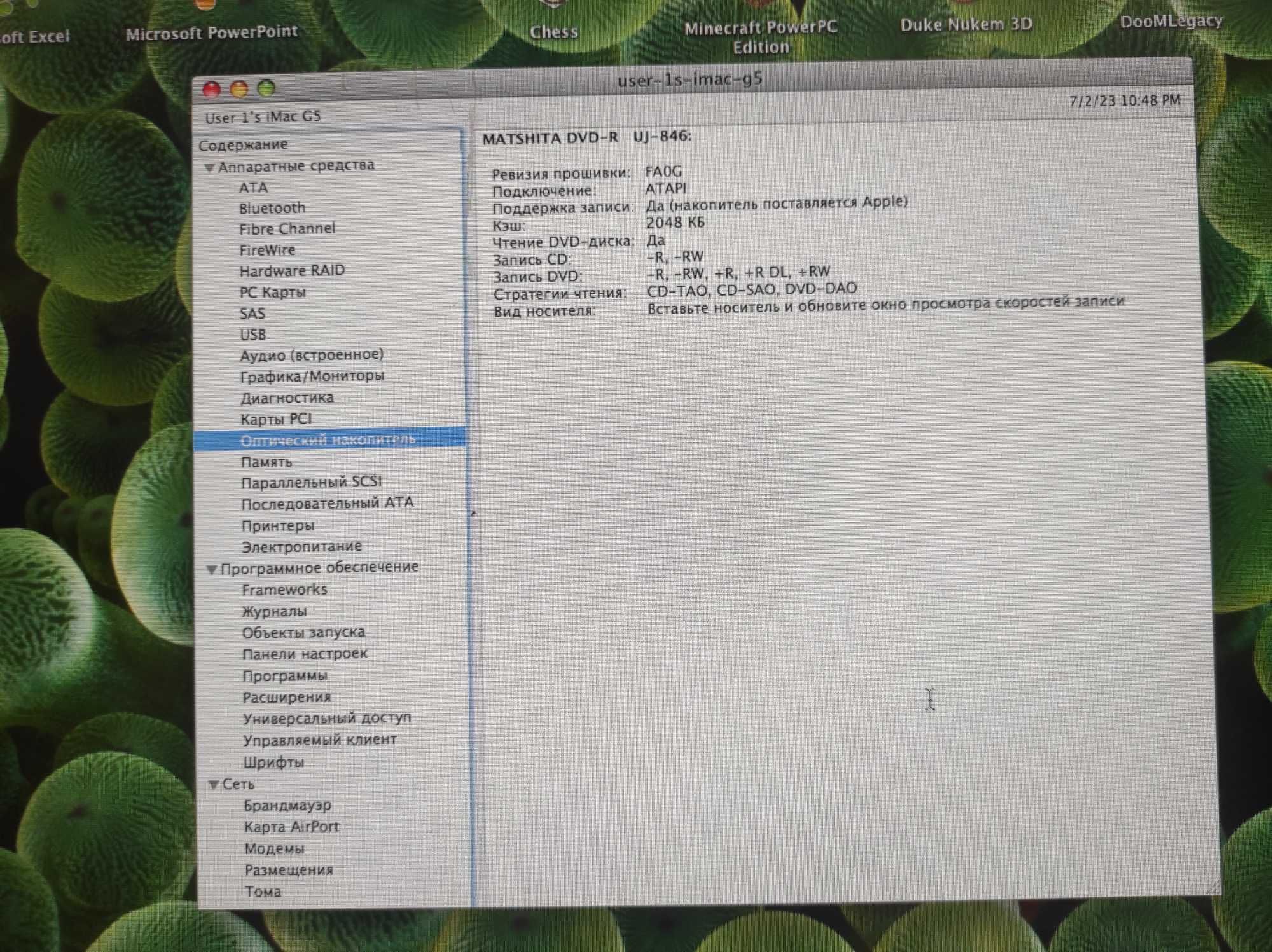1272x952 pixels.
Task: Collapse the Аппаратные средства section triangle
Action: 209,169
